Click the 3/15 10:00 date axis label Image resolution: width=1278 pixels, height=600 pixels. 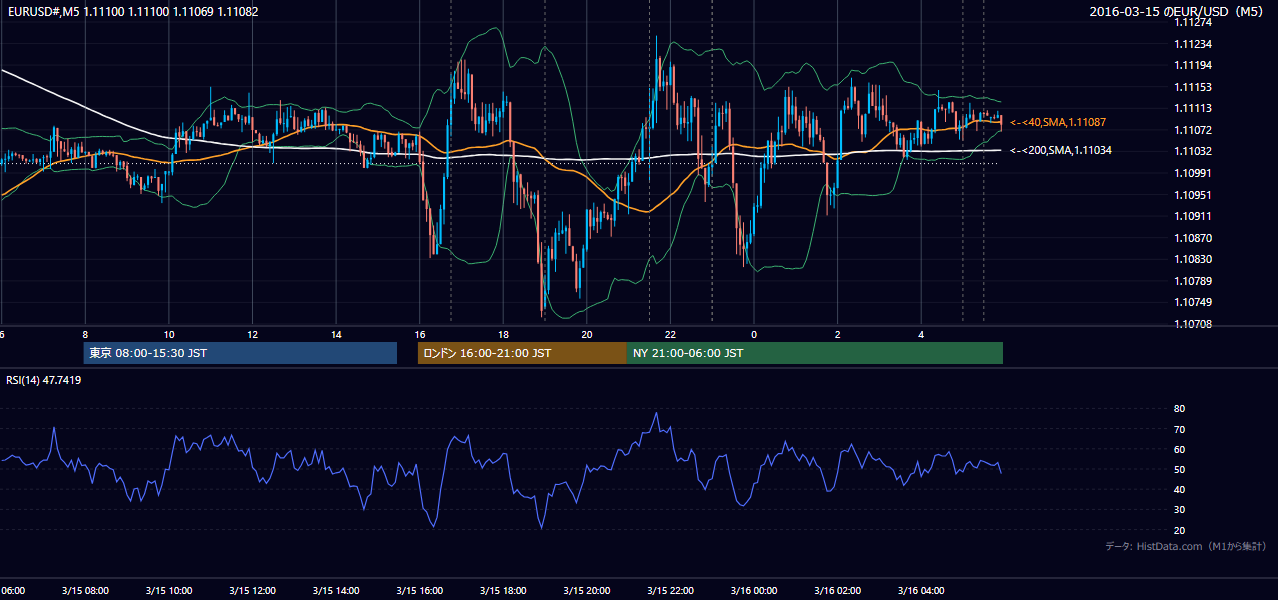tap(168, 590)
